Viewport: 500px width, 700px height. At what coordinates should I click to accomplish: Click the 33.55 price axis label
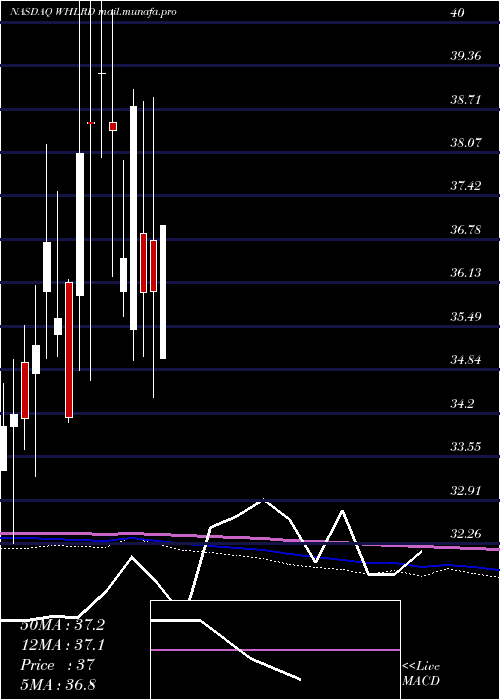pos(466,446)
